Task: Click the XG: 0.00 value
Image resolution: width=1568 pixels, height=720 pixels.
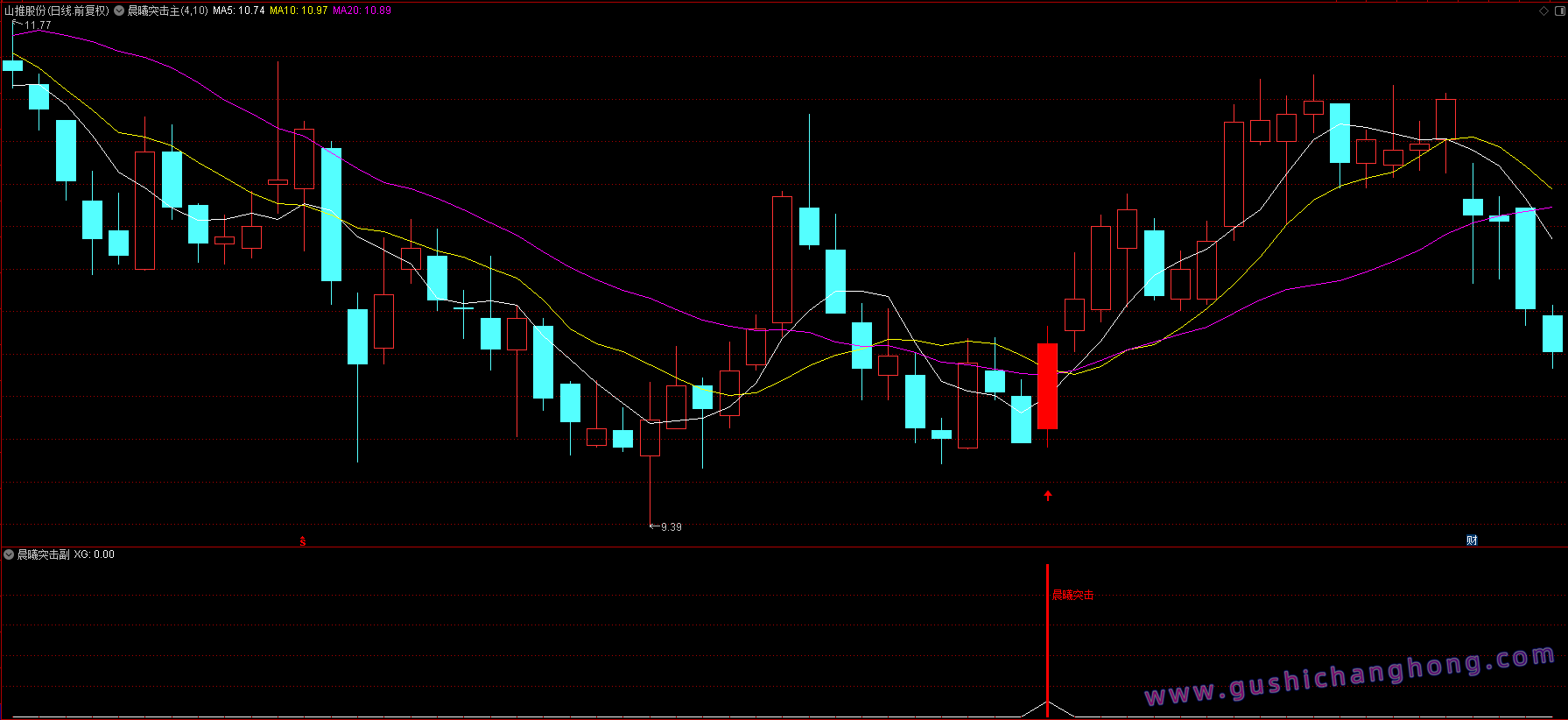Action: pyautogui.click(x=95, y=554)
